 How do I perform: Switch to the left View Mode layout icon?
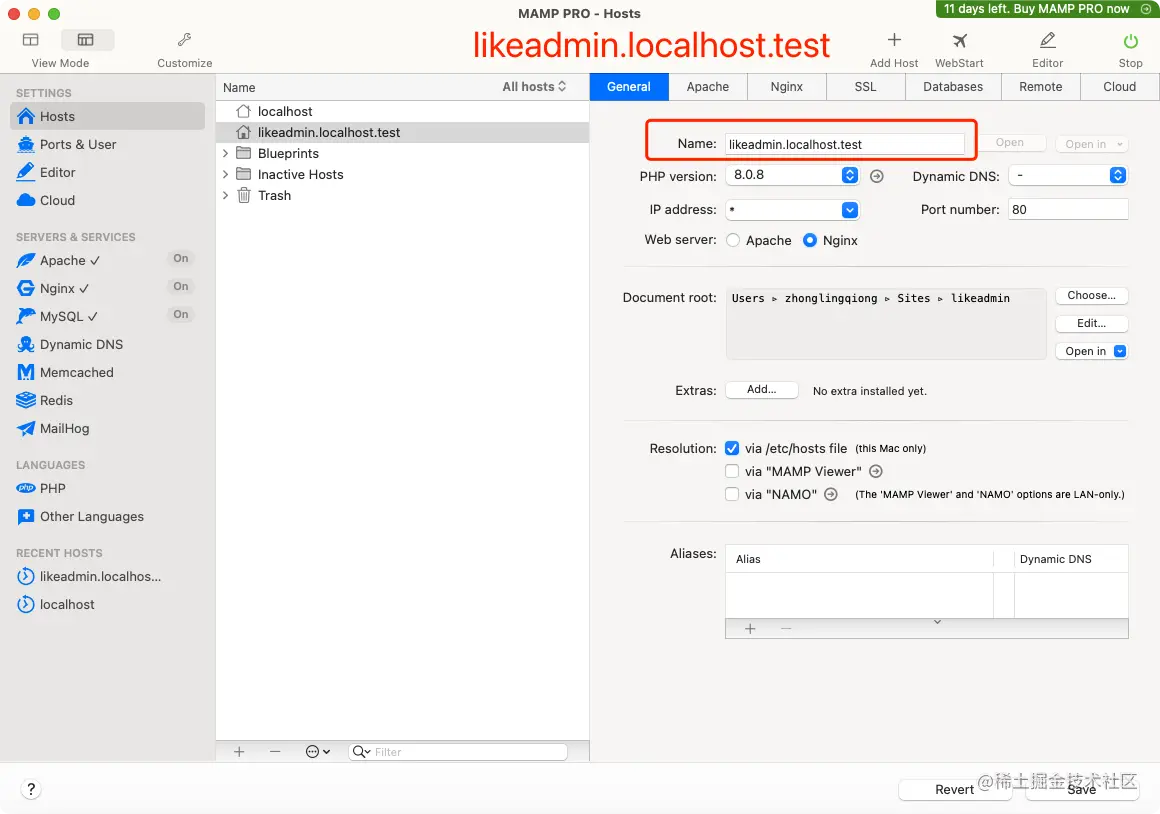[x=30, y=39]
